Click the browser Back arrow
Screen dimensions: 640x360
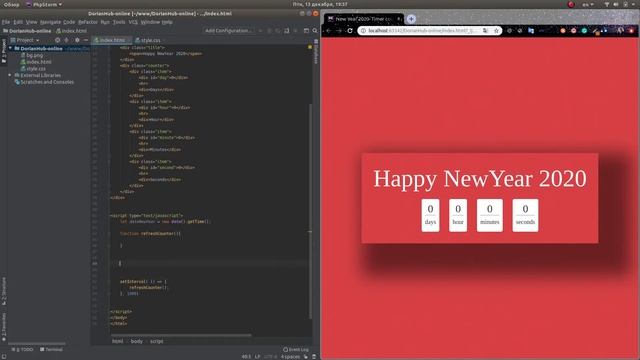click(x=329, y=31)
